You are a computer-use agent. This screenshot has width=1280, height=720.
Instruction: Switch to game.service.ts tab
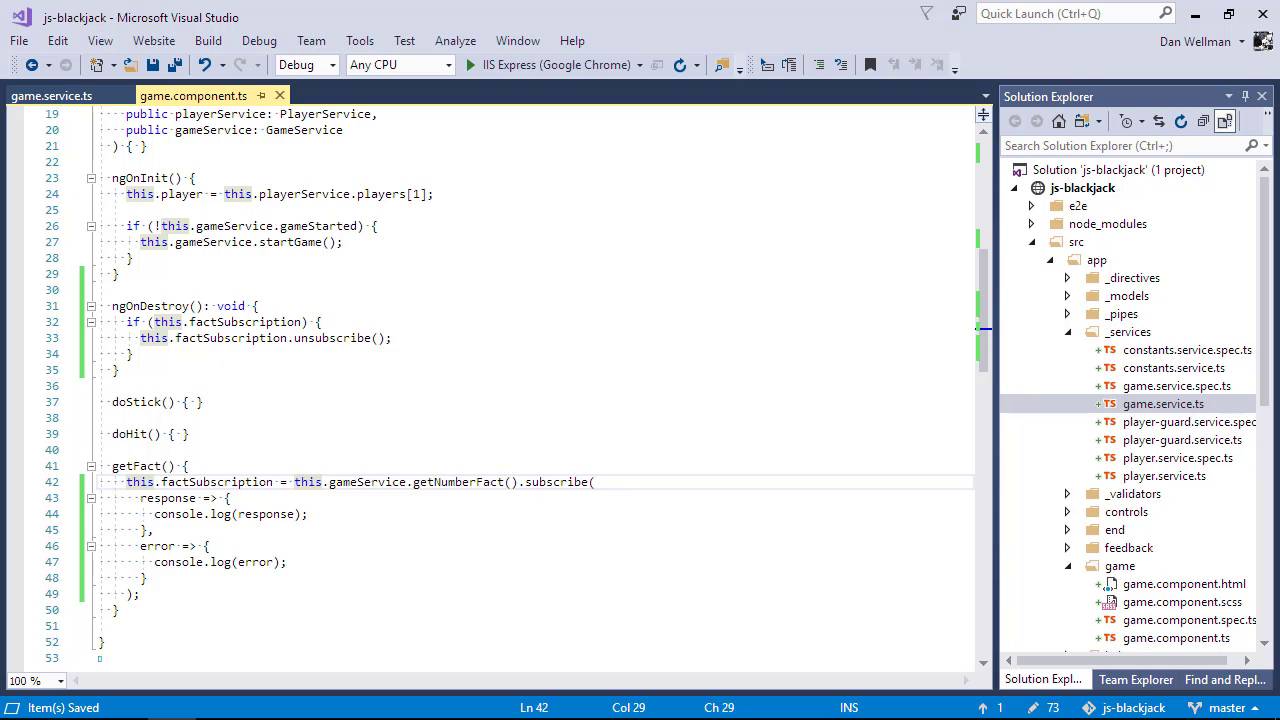coord(52,96)
